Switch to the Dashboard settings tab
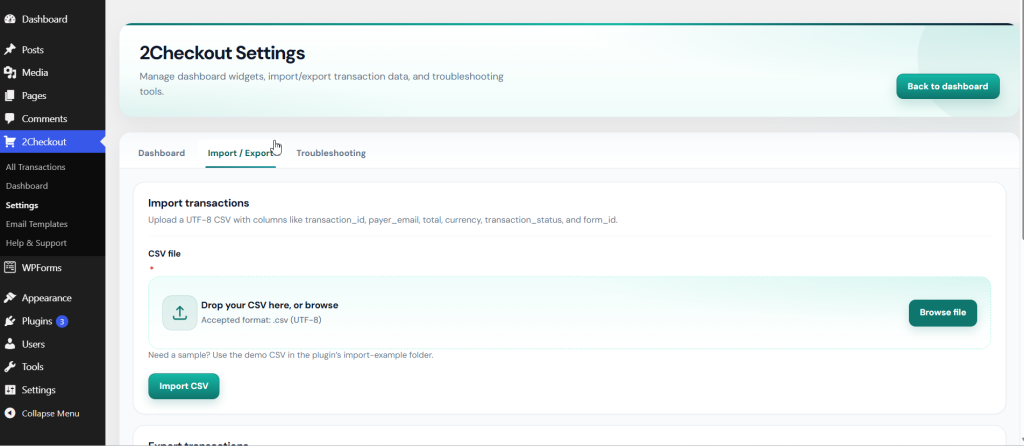The width and height of the screenshot is (1024, 446). [161, 153]
